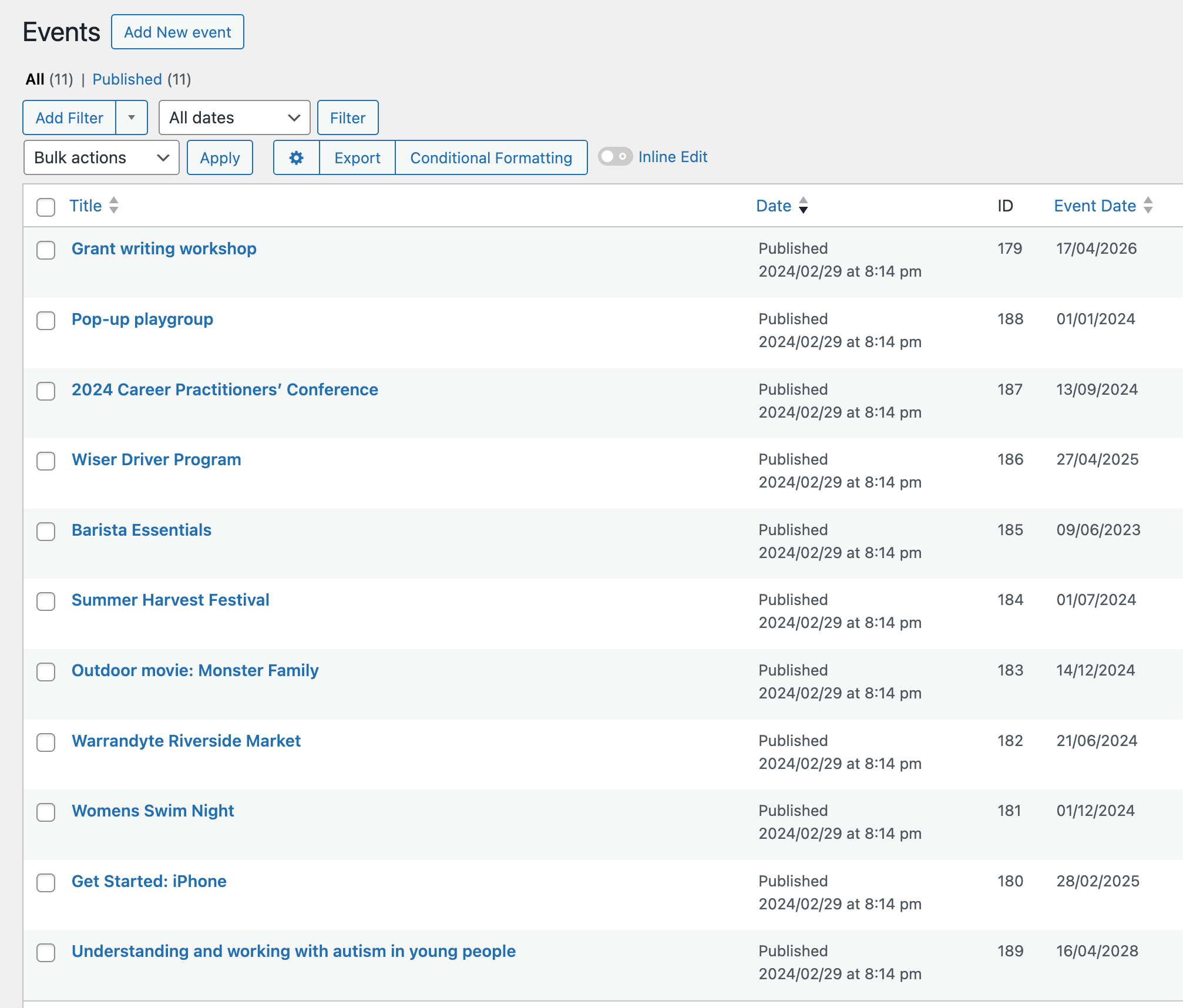1183x1008 pixels.
Task: Open the Bulk actions dropdown
Action: pos(101,157)
